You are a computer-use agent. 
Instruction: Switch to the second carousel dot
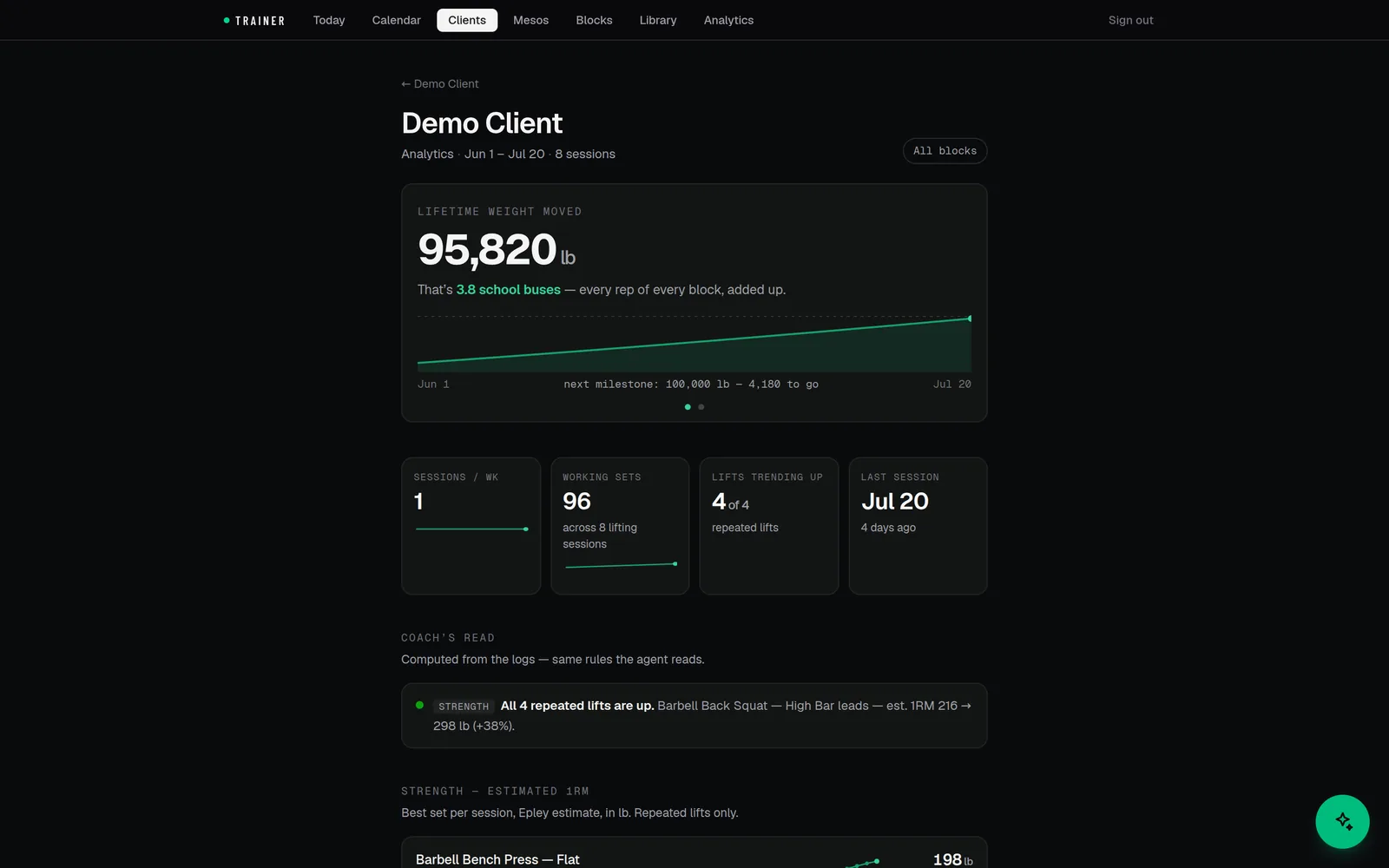(x=701, y=407)
